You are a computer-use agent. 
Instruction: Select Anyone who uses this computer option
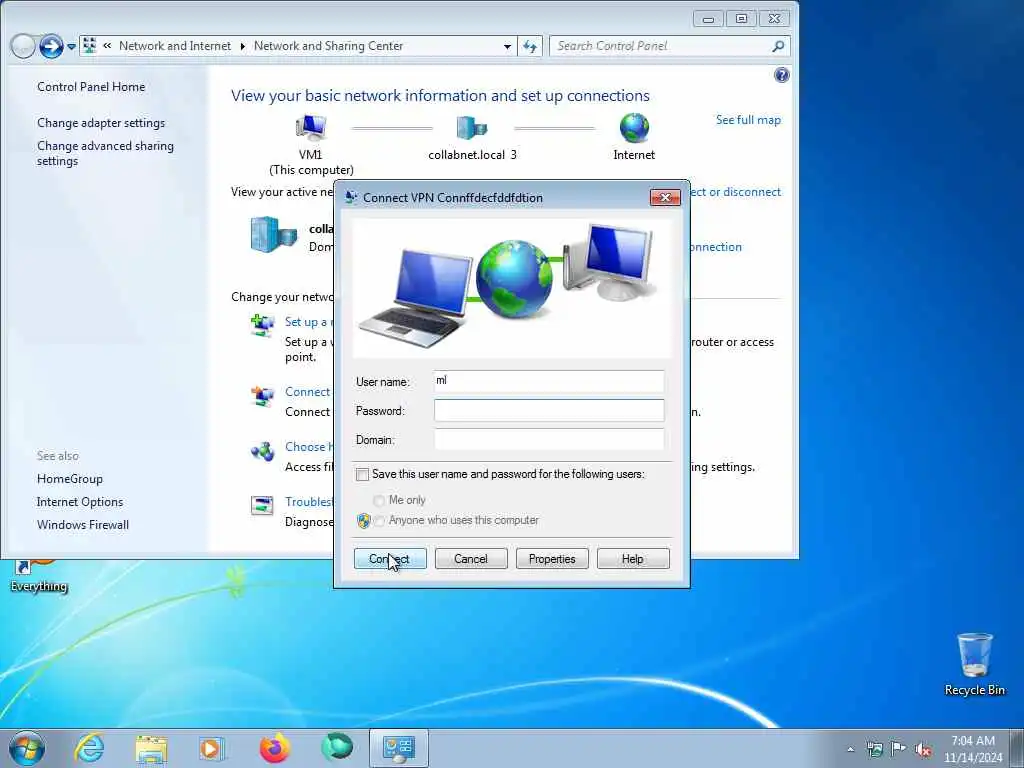(379, 520)
